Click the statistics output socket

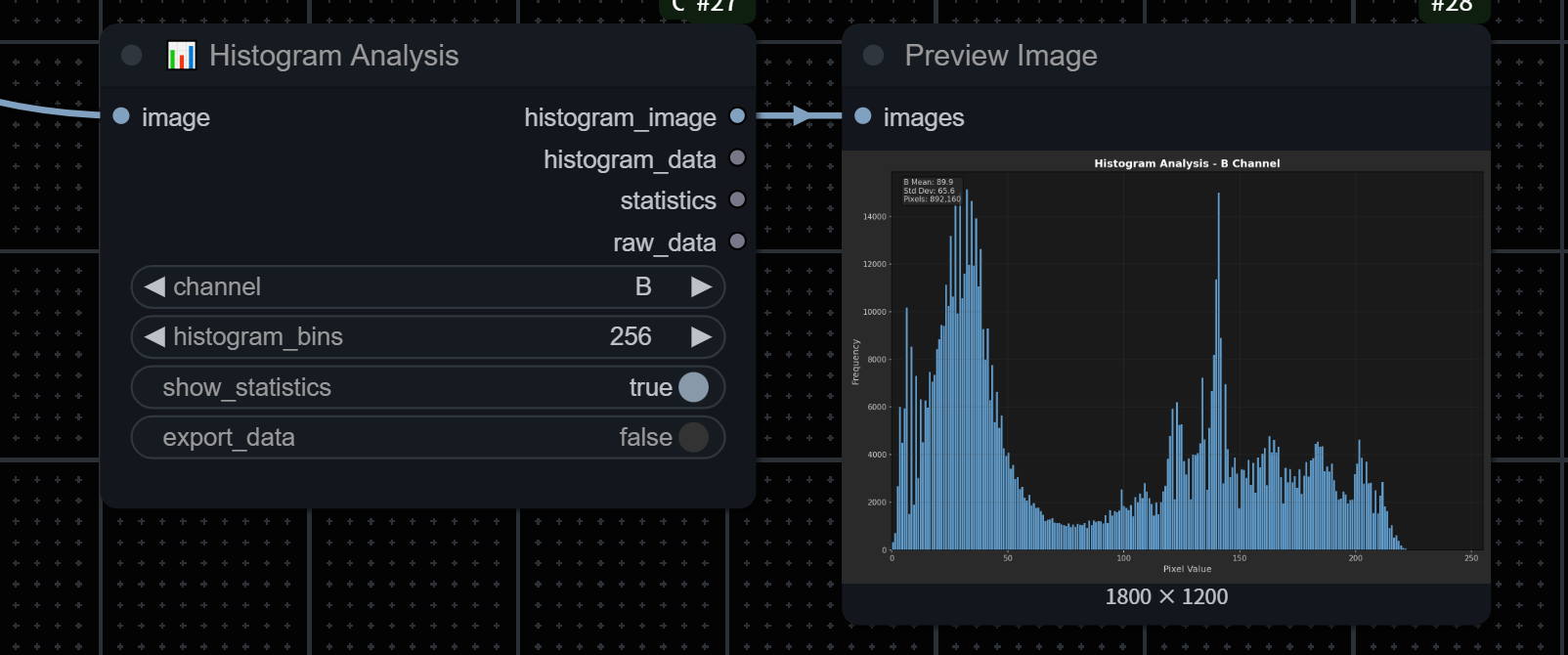pyautogui.click(x=738, y=199)
